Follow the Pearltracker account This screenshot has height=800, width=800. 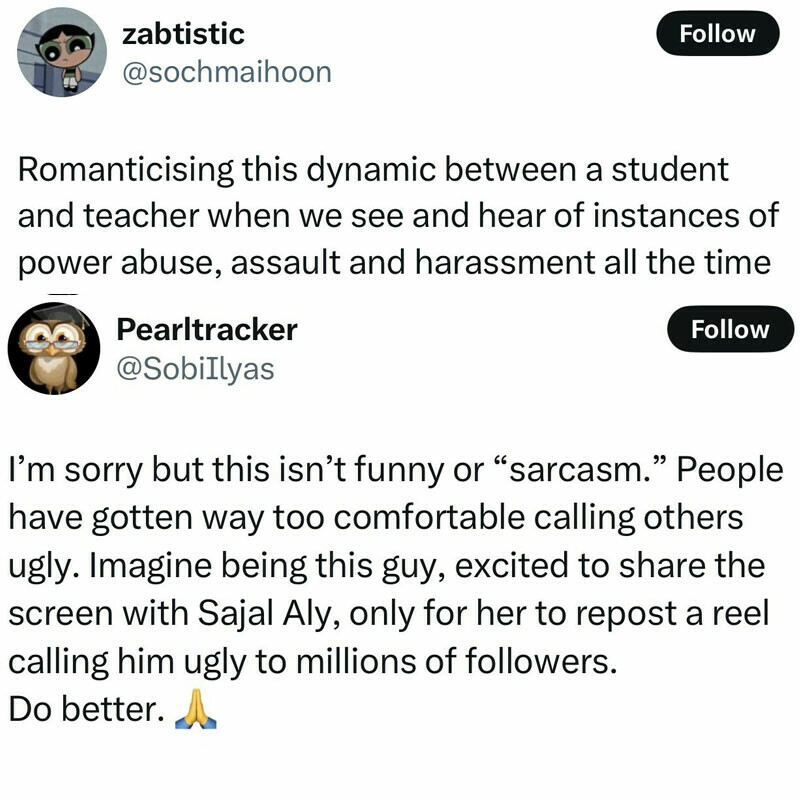731,330
